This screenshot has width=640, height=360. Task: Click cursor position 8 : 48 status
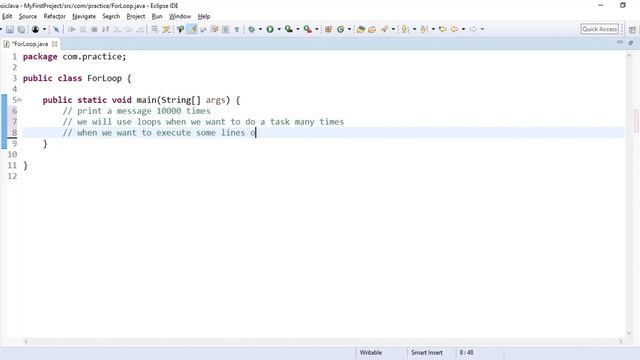pos(467,352)
